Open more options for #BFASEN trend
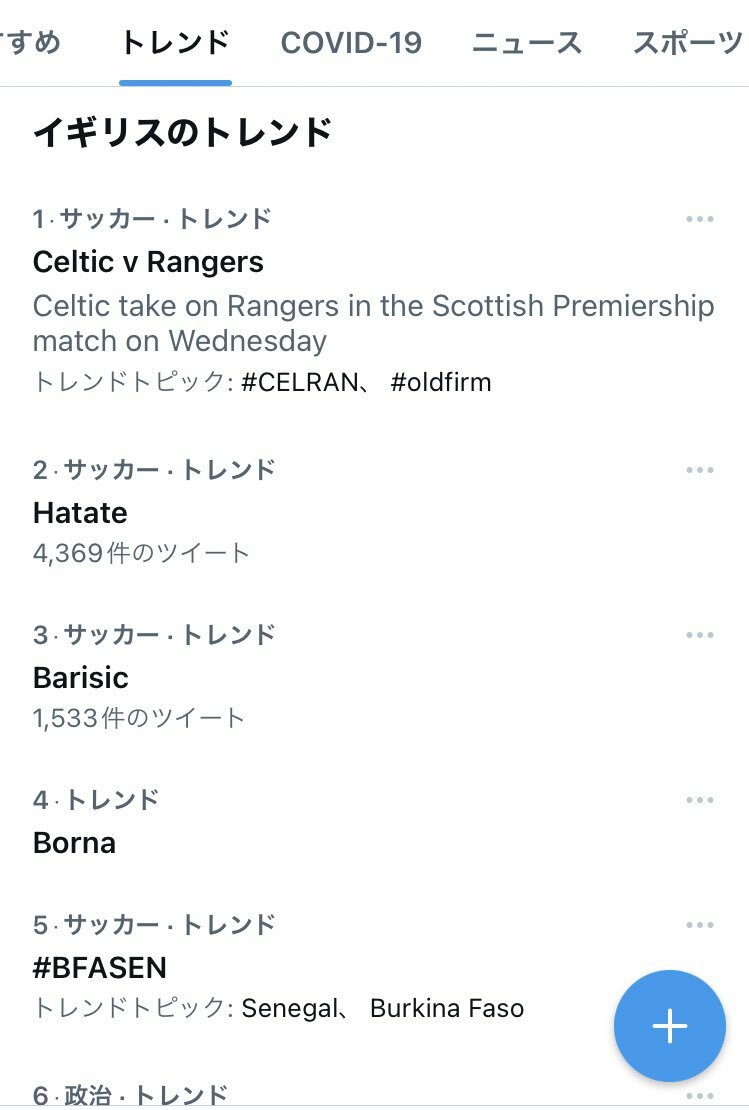Image resolution: width=749 pixels, height=1110 pixels. pyautogui.click(x=699, y=925)
